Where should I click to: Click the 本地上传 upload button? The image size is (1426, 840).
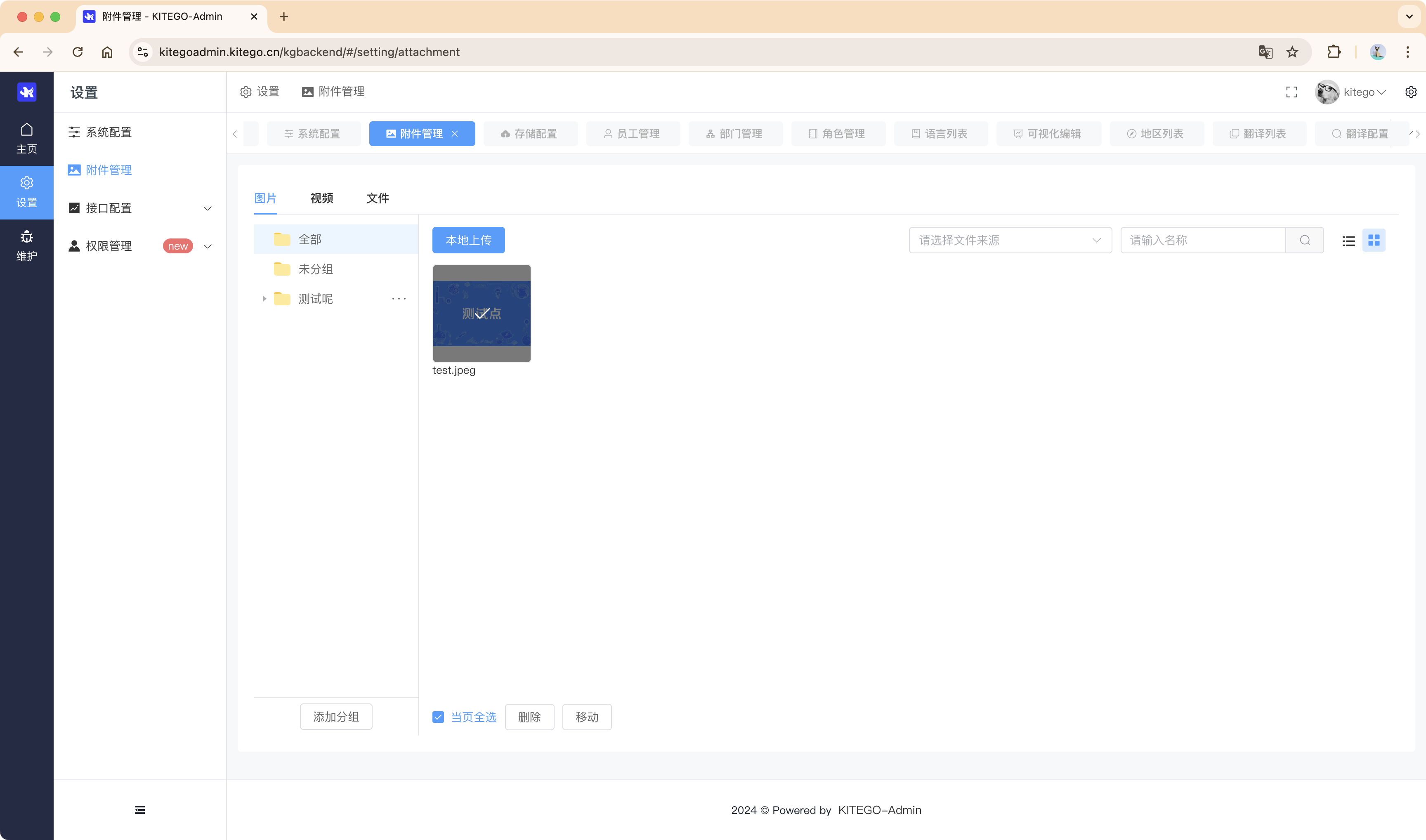tap(468, 240)
